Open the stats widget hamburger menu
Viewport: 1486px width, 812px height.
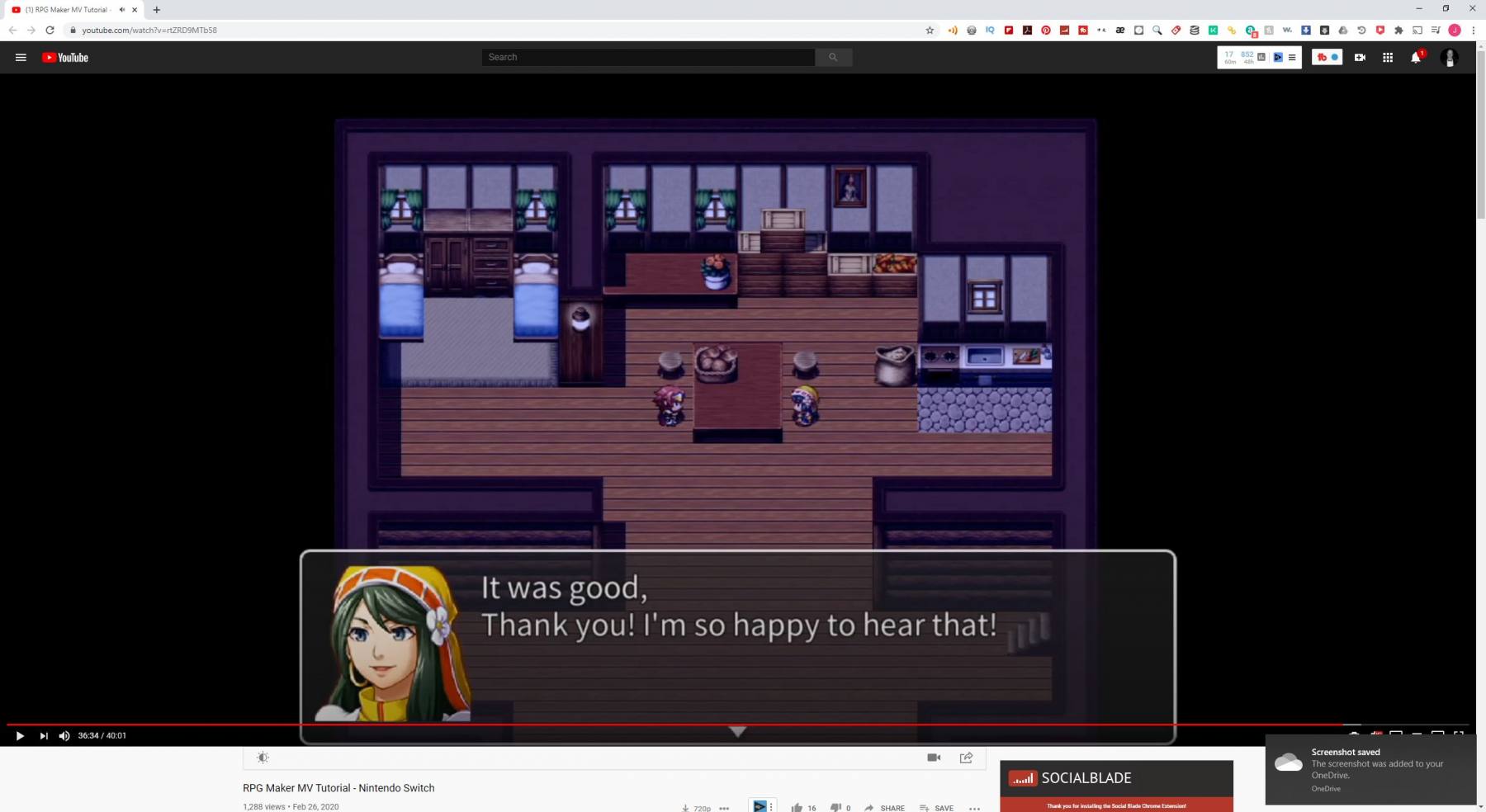click(1292, 58)
